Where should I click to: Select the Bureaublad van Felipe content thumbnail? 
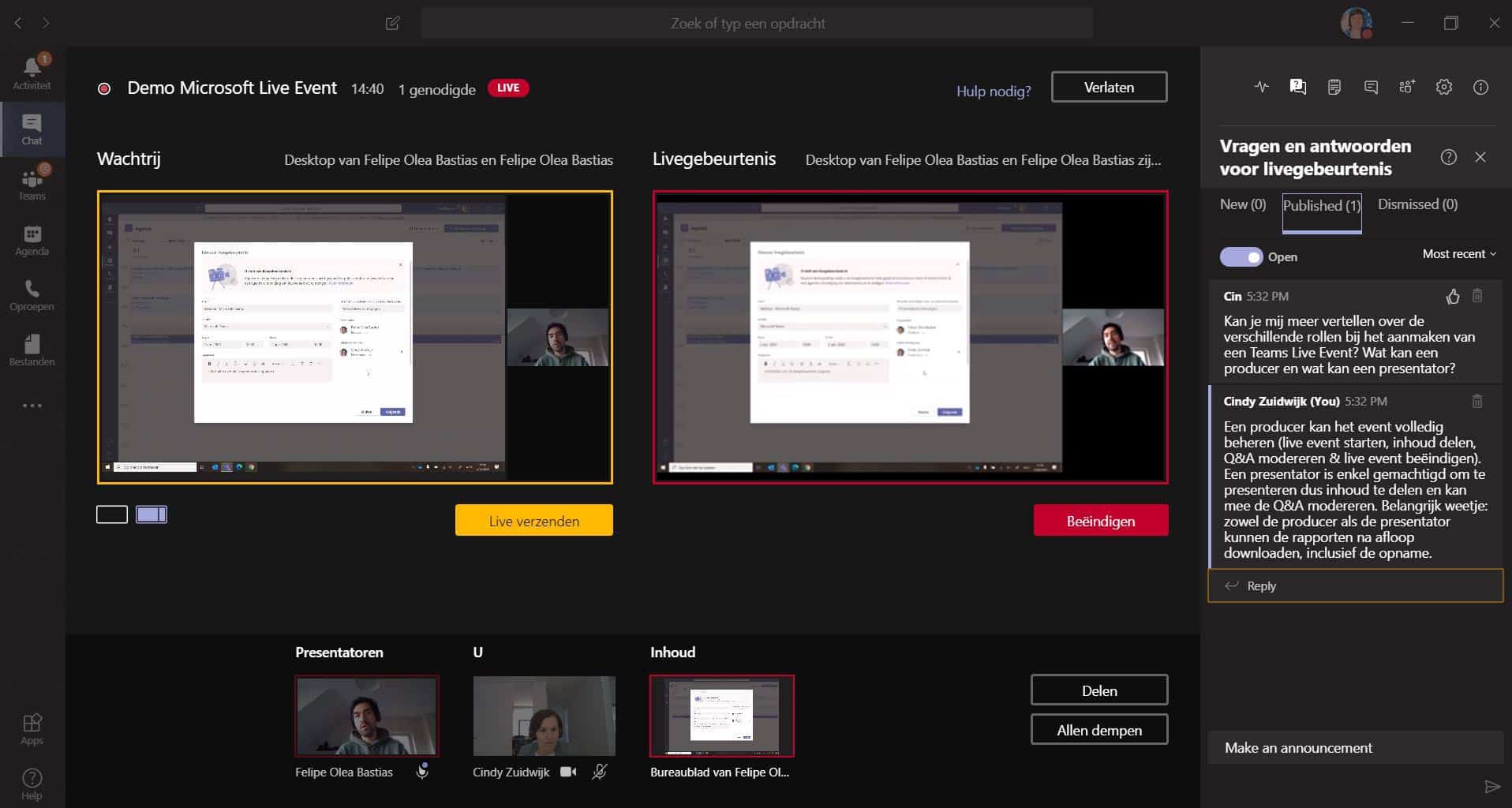click(721, 716)
